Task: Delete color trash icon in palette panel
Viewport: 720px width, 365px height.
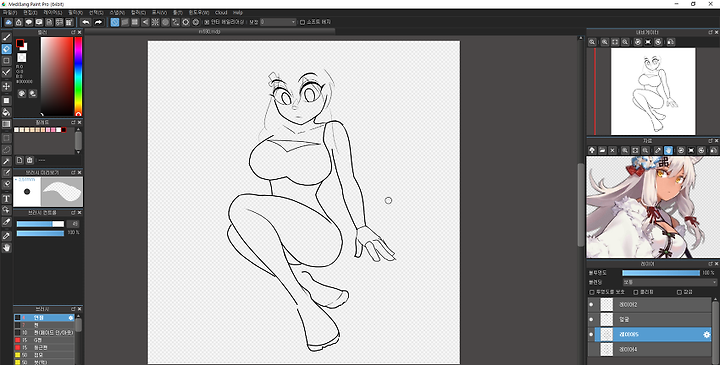Action: coord(29,160)
